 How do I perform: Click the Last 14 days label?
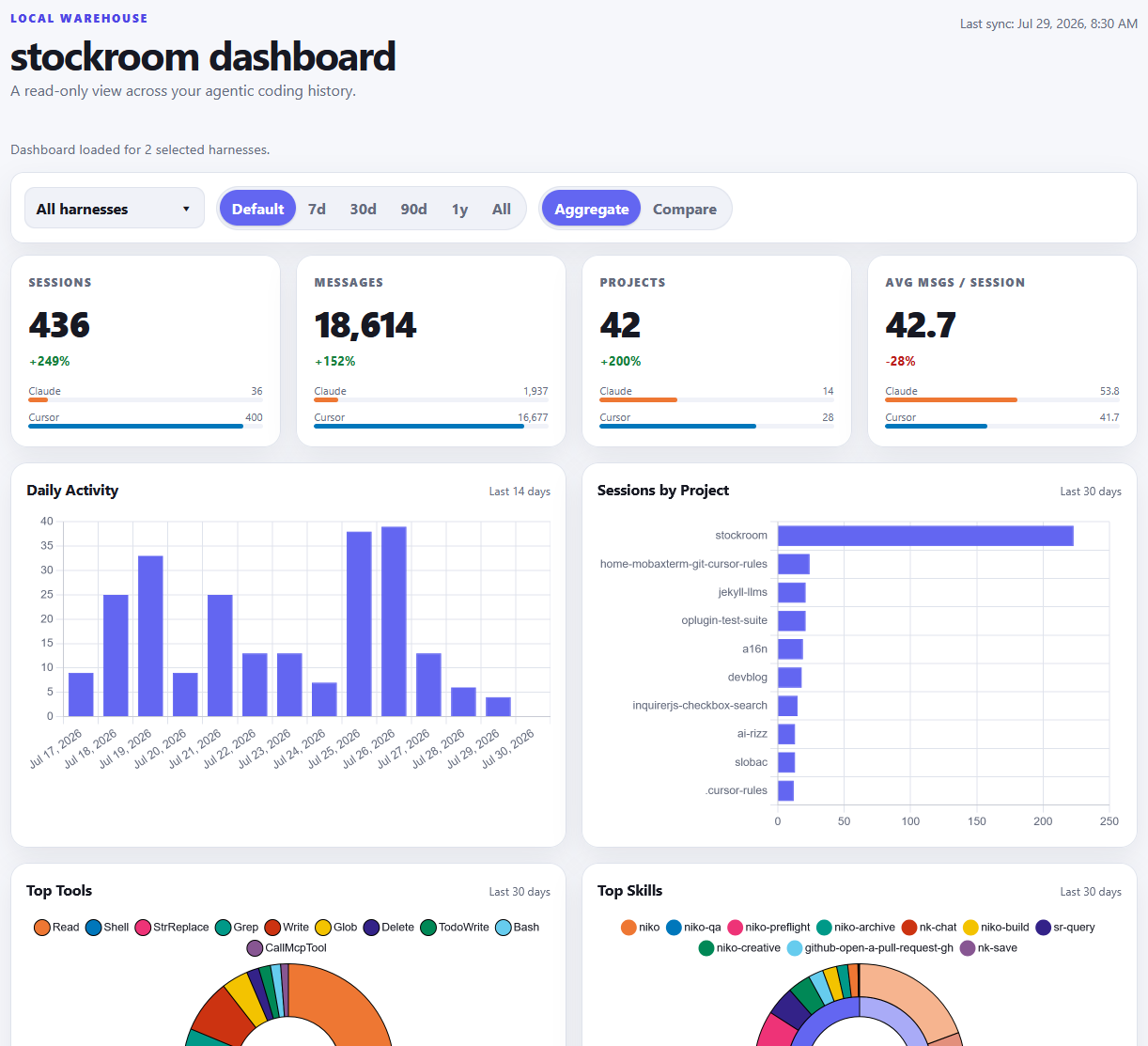tap(520, 492)
